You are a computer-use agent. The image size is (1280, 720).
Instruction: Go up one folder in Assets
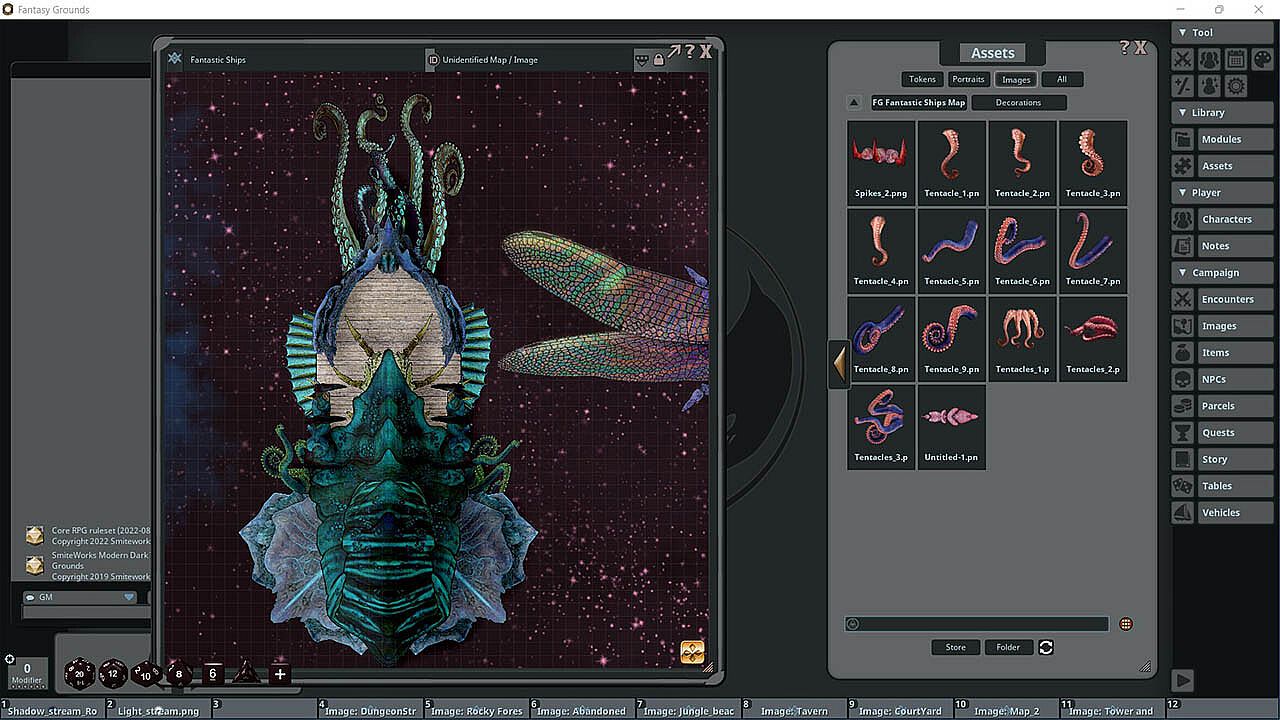tap(854, 102)
